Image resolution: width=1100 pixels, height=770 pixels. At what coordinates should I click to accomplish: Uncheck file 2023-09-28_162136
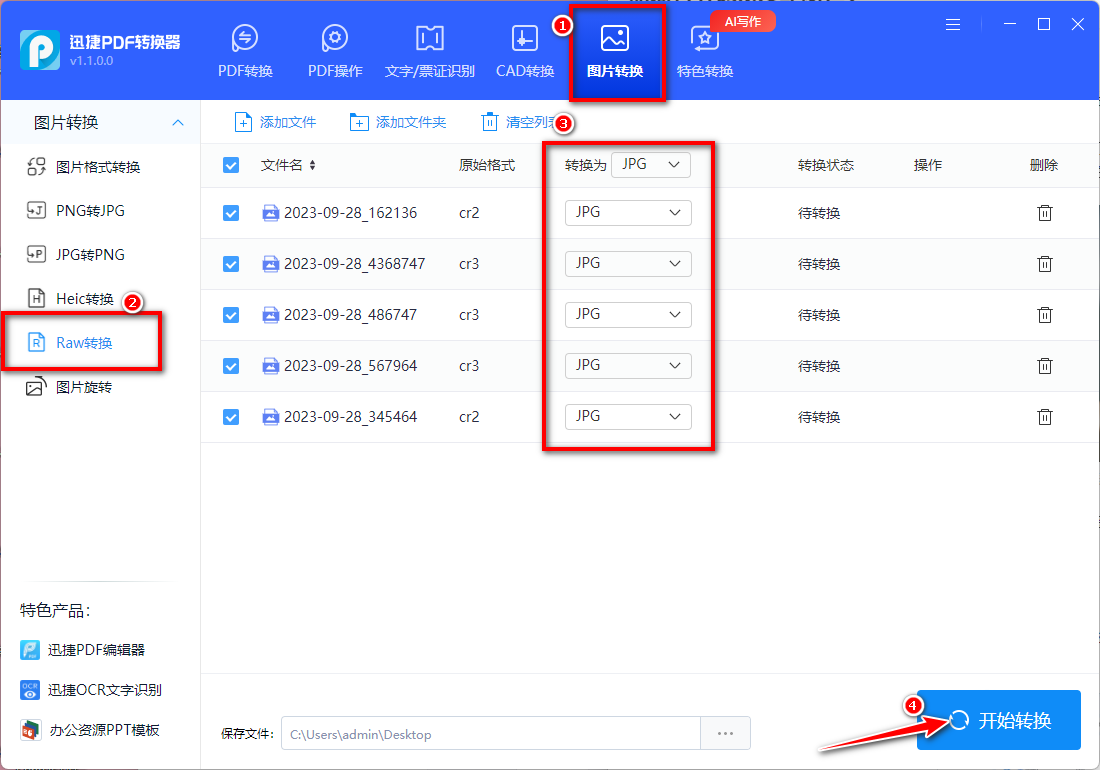point(231,213)
